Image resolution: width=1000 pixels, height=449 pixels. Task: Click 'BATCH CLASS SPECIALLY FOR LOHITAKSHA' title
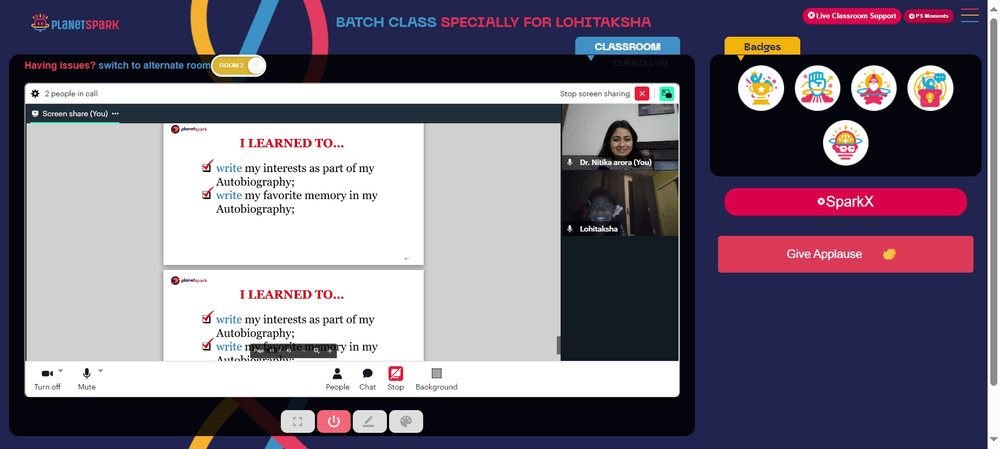click(494, 22)
